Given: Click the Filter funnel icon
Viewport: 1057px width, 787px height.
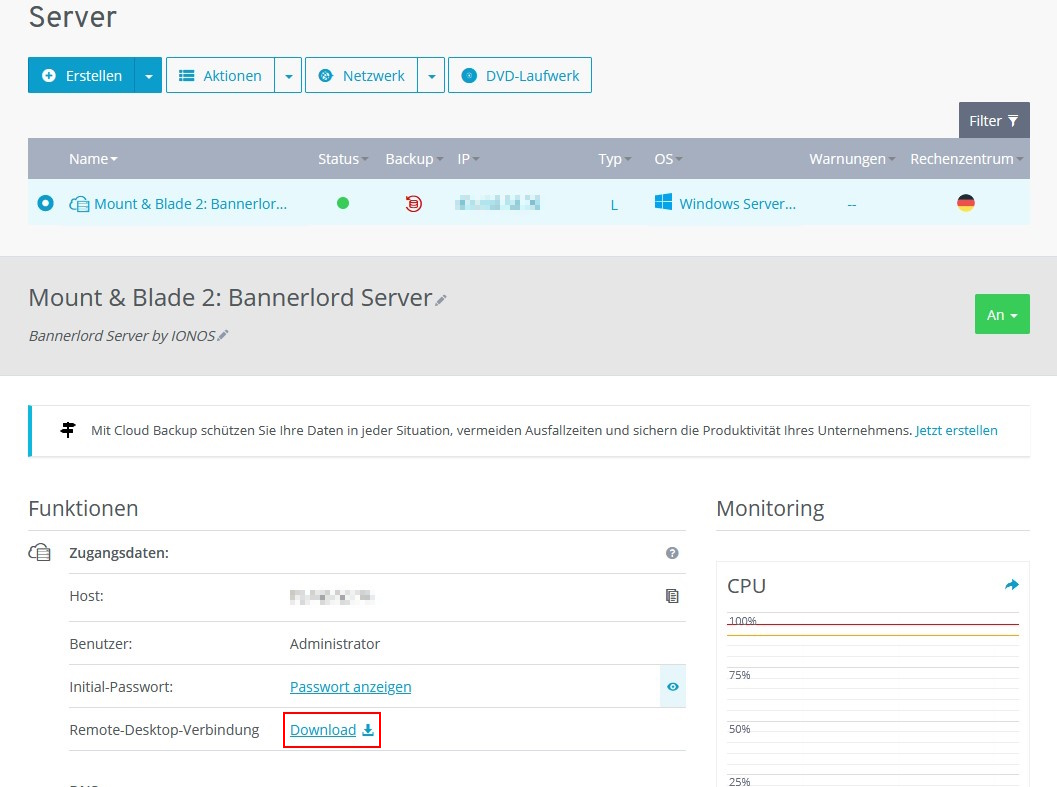Looking at the screenshot, I should click(1013, 121).
